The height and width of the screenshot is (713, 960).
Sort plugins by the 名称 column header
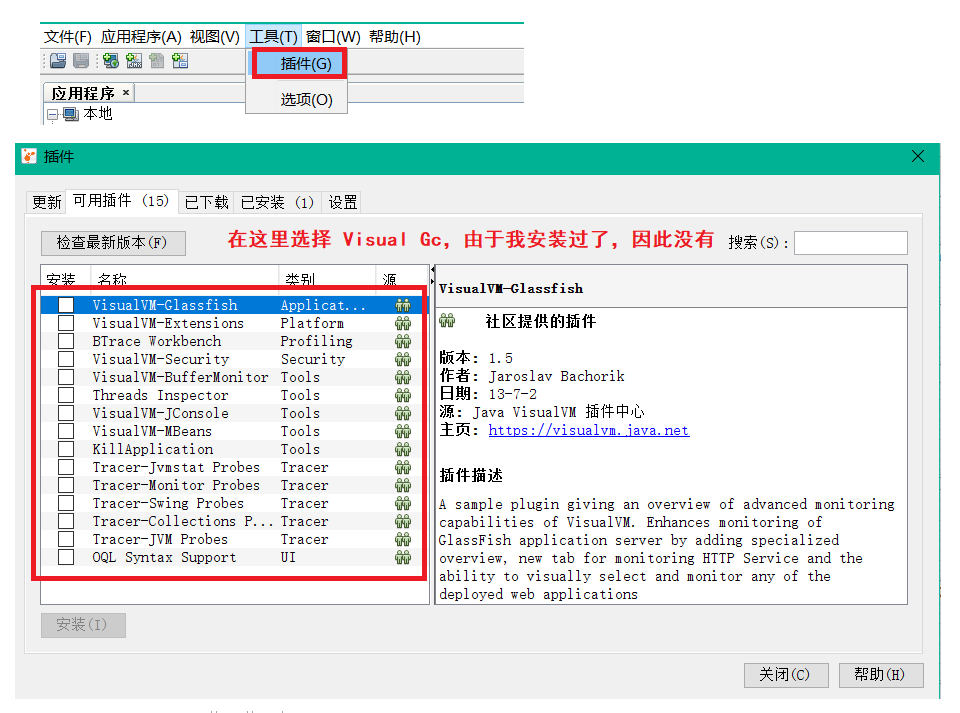[184, 279]
